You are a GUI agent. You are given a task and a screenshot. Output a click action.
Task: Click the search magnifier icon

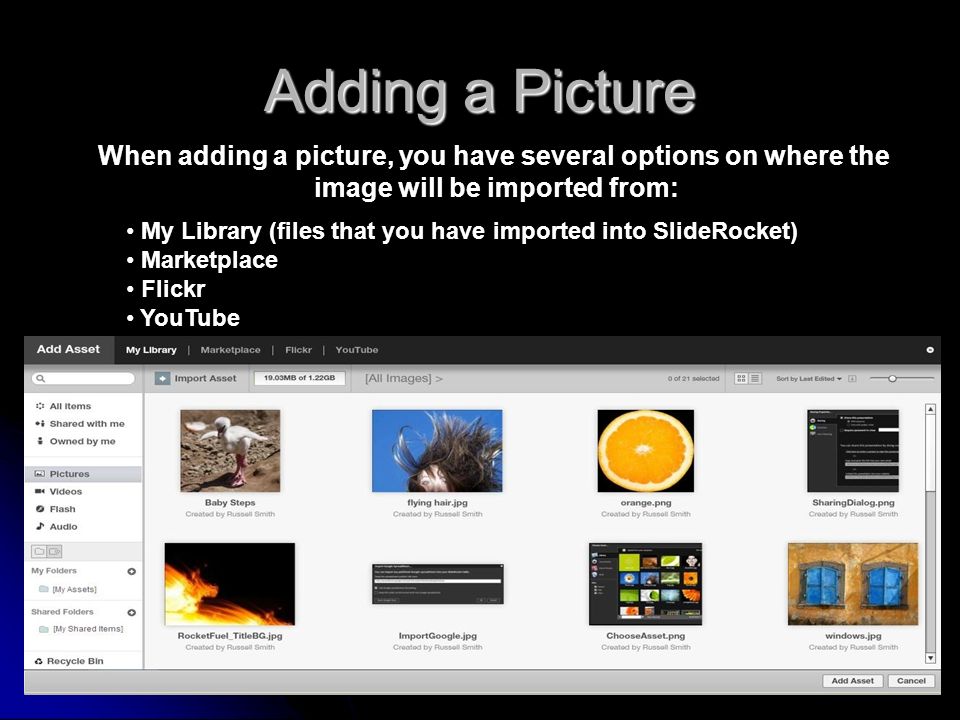(40, 378)
